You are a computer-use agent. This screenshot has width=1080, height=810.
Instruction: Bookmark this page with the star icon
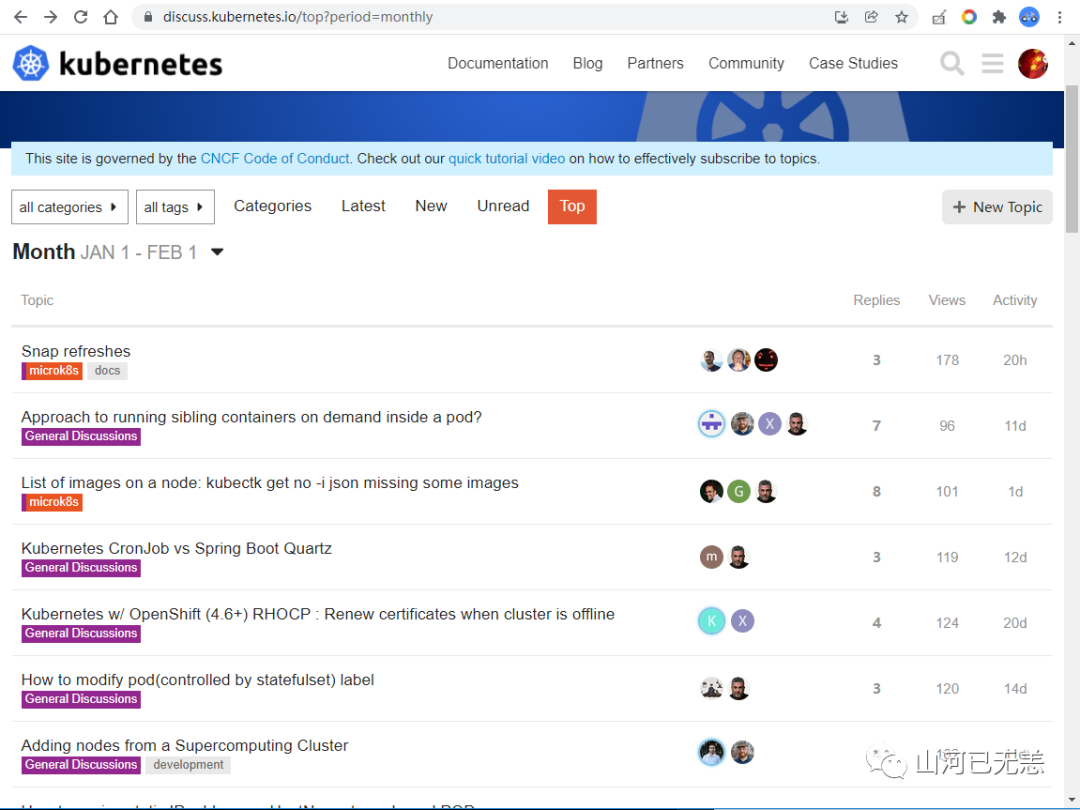(x=902, y=17)
